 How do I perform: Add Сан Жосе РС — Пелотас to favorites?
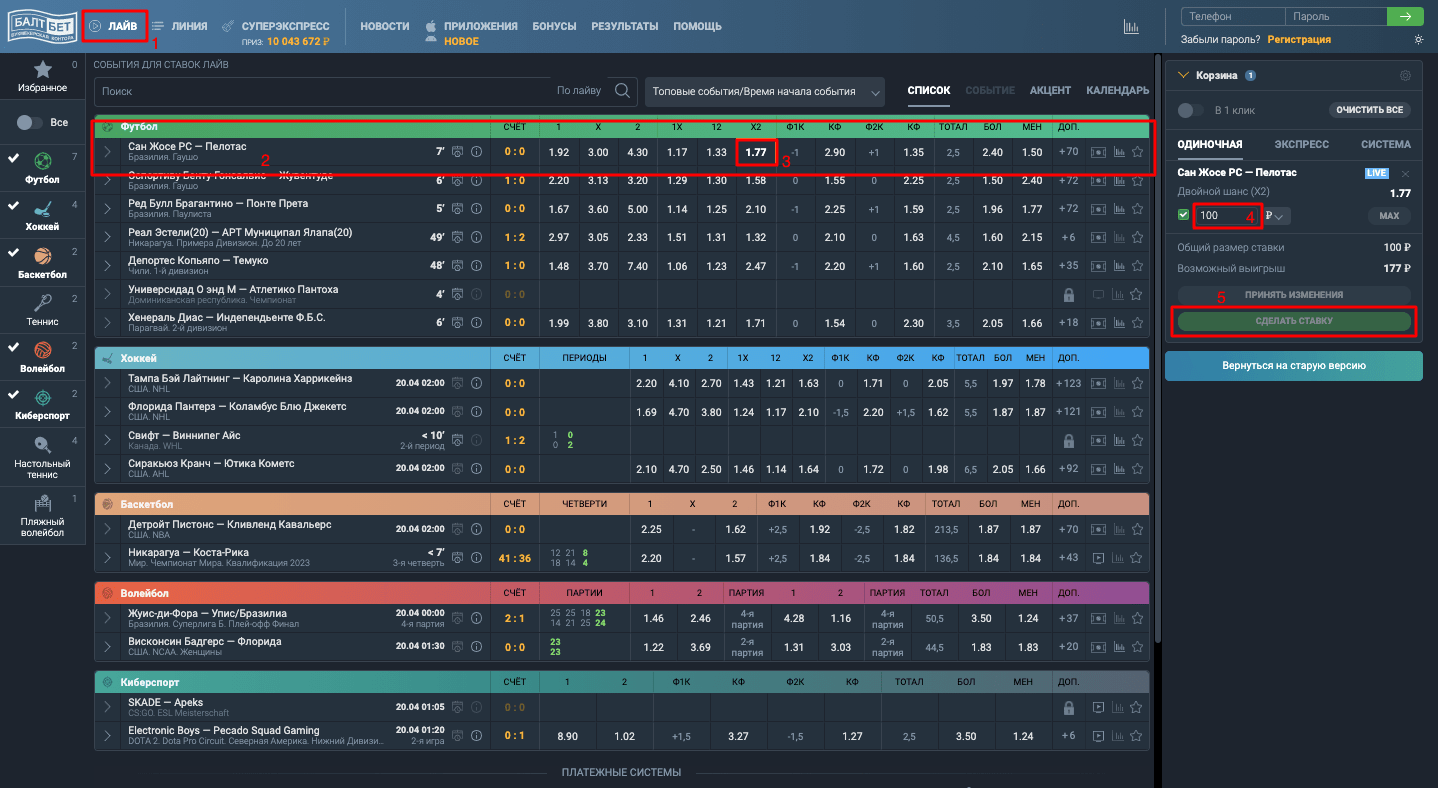1137,152
